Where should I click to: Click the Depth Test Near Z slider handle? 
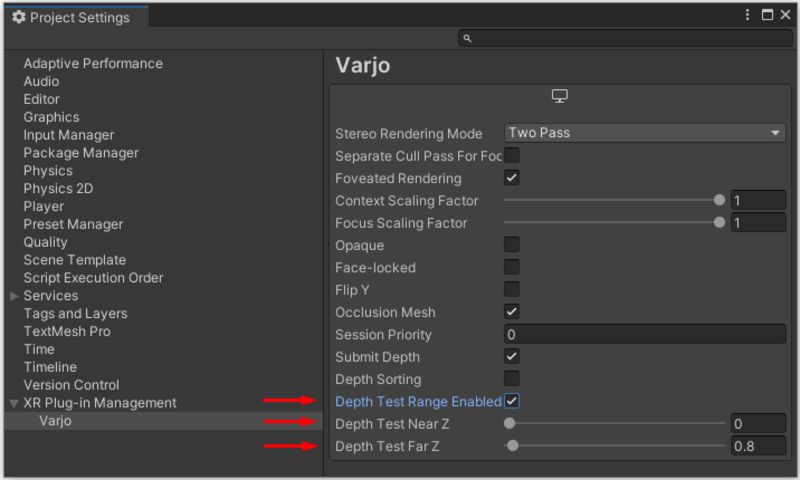[x=509, y=423]
